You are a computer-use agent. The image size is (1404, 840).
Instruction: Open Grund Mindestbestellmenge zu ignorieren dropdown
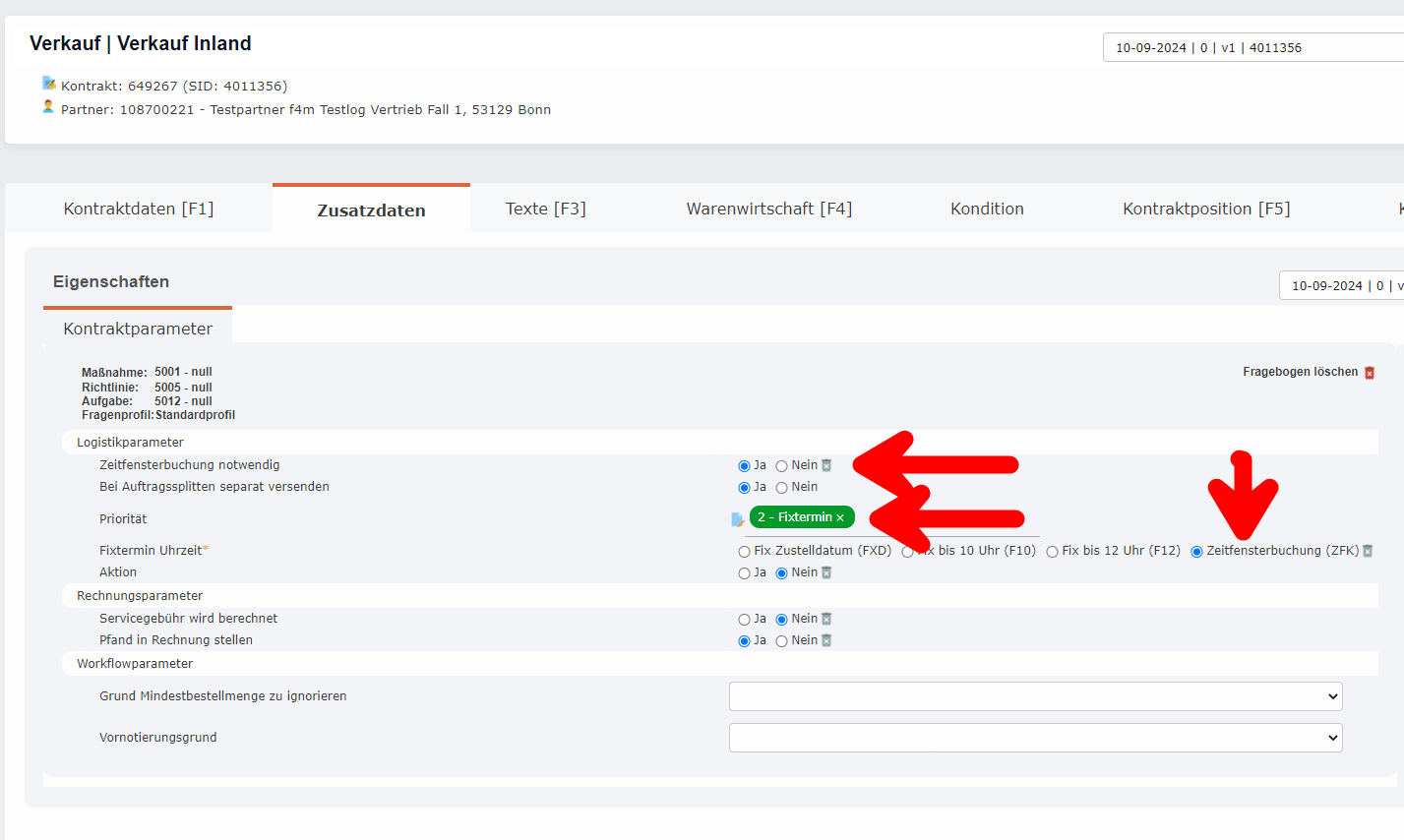[1035, 696]
